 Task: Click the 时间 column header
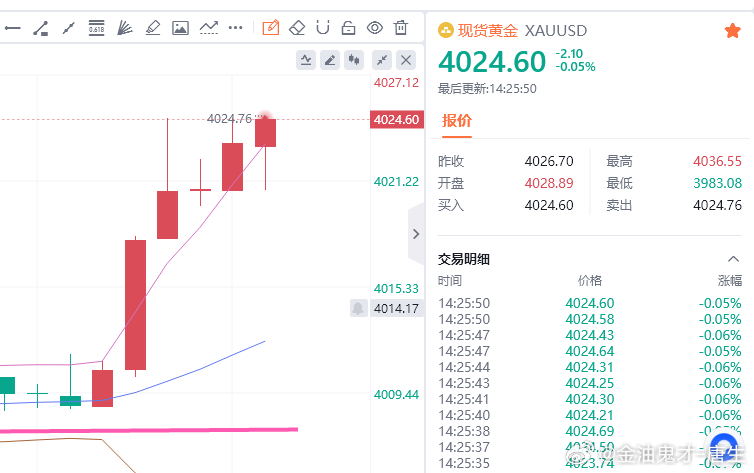[450, 281]
